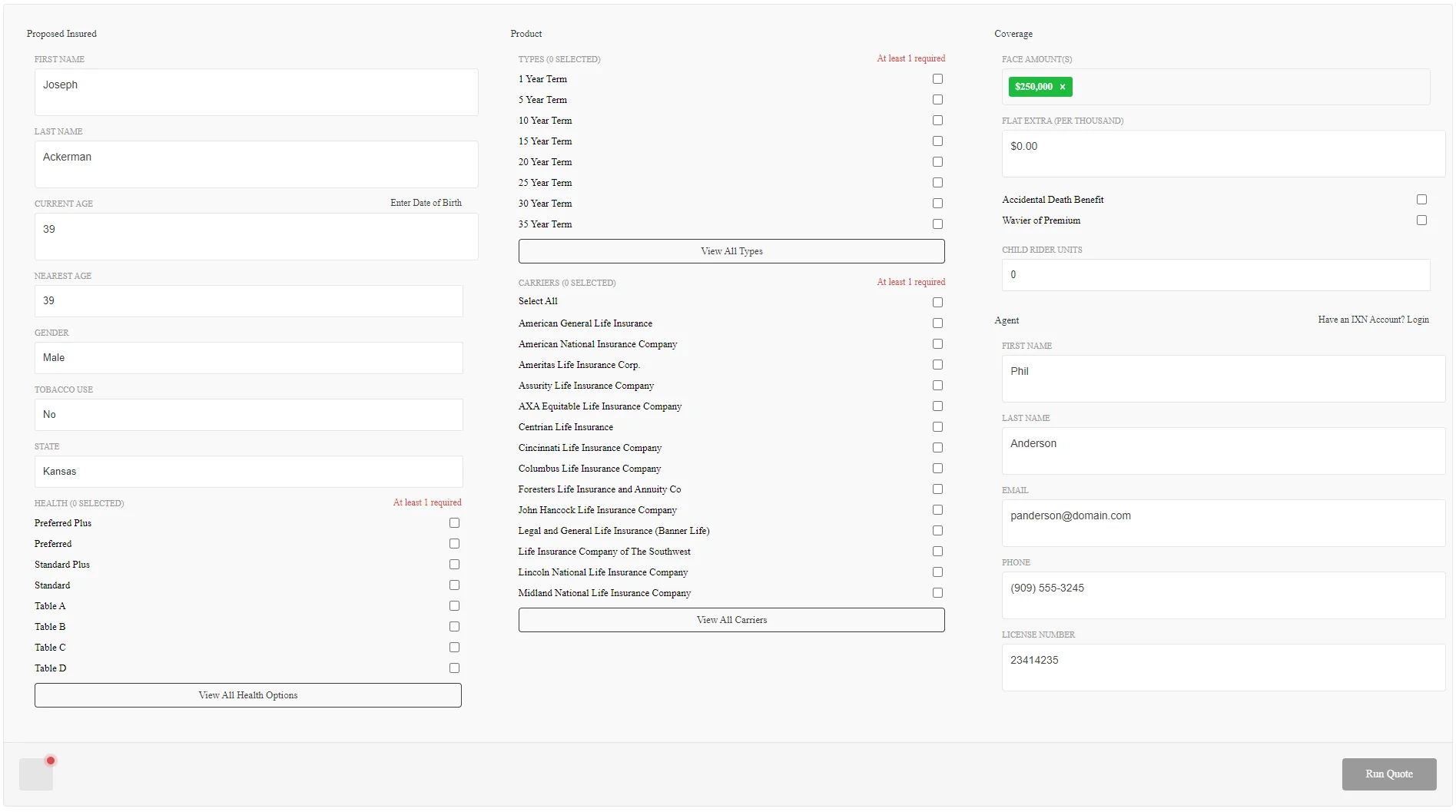This screenshot has height=812, width=1456.
Task: Show all with View All Health Options
Action: [247, 695]
